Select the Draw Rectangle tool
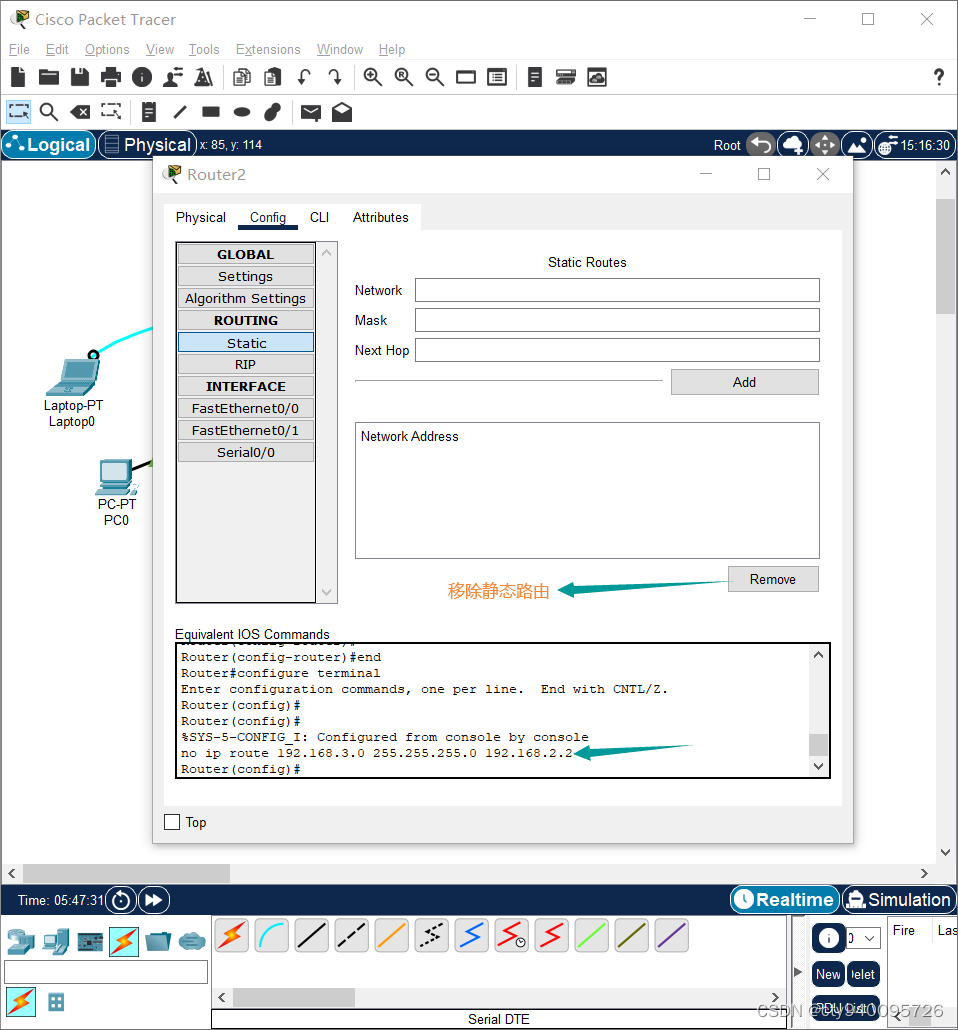This screenshot has height=1030, width=958. (211, 112)
